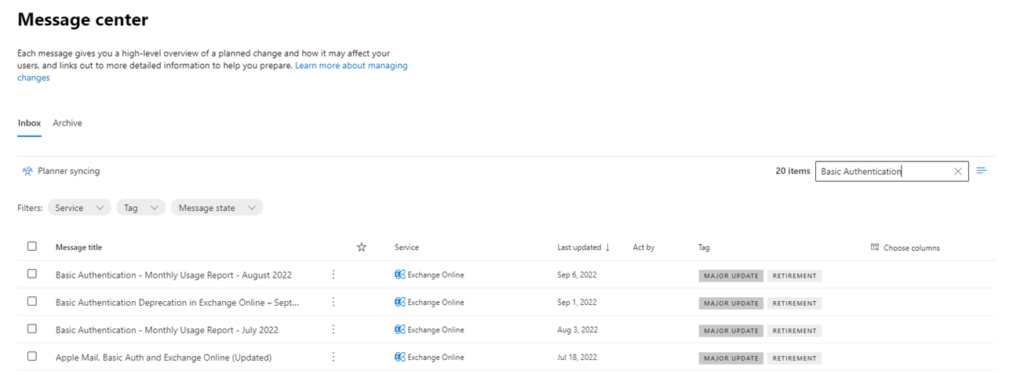Clear the search box with X icon

click(x=957, y=172)
